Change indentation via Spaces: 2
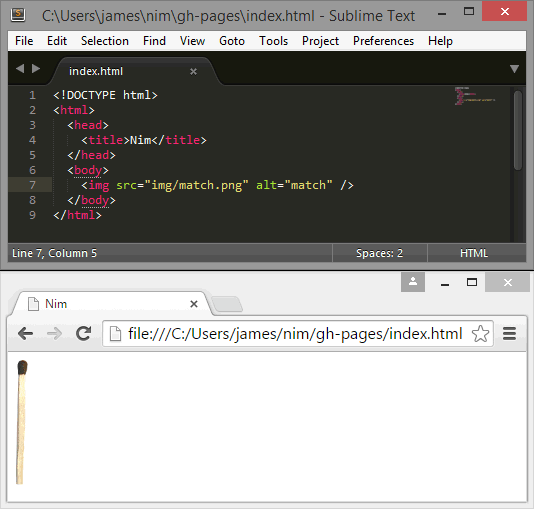The width and height of the screenshot is (534, 509). [x=379, y=253]
